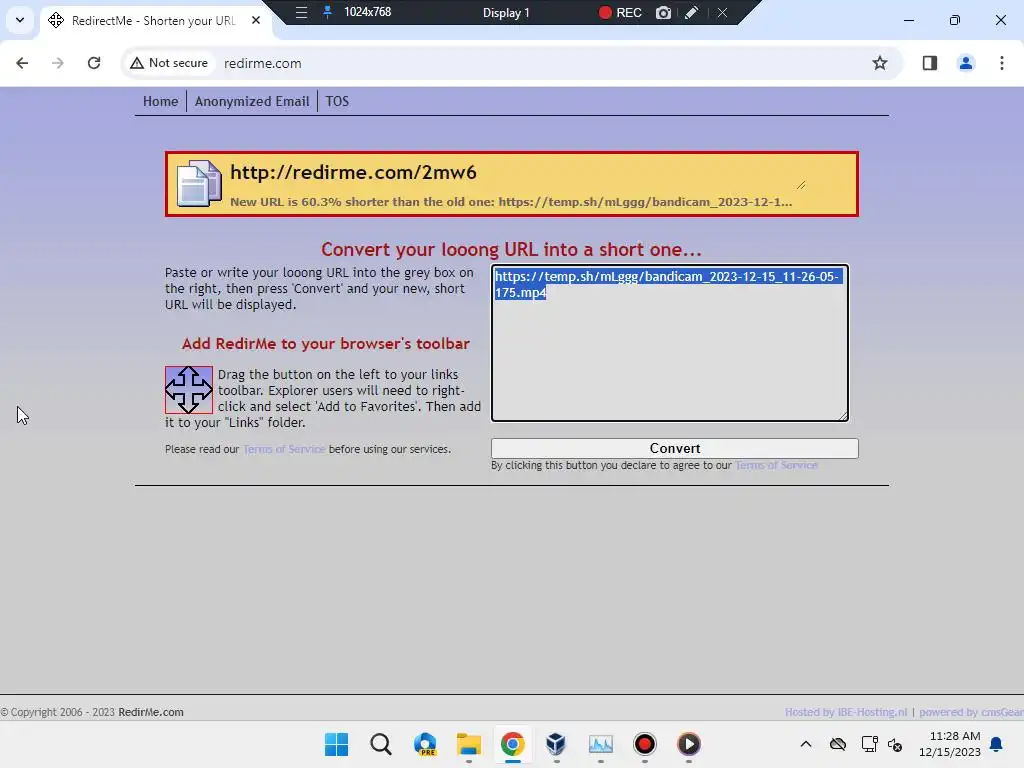Click the RedirectMe - Shorten your URL tab
This screenshot has width=1024, height=768.
153,20
